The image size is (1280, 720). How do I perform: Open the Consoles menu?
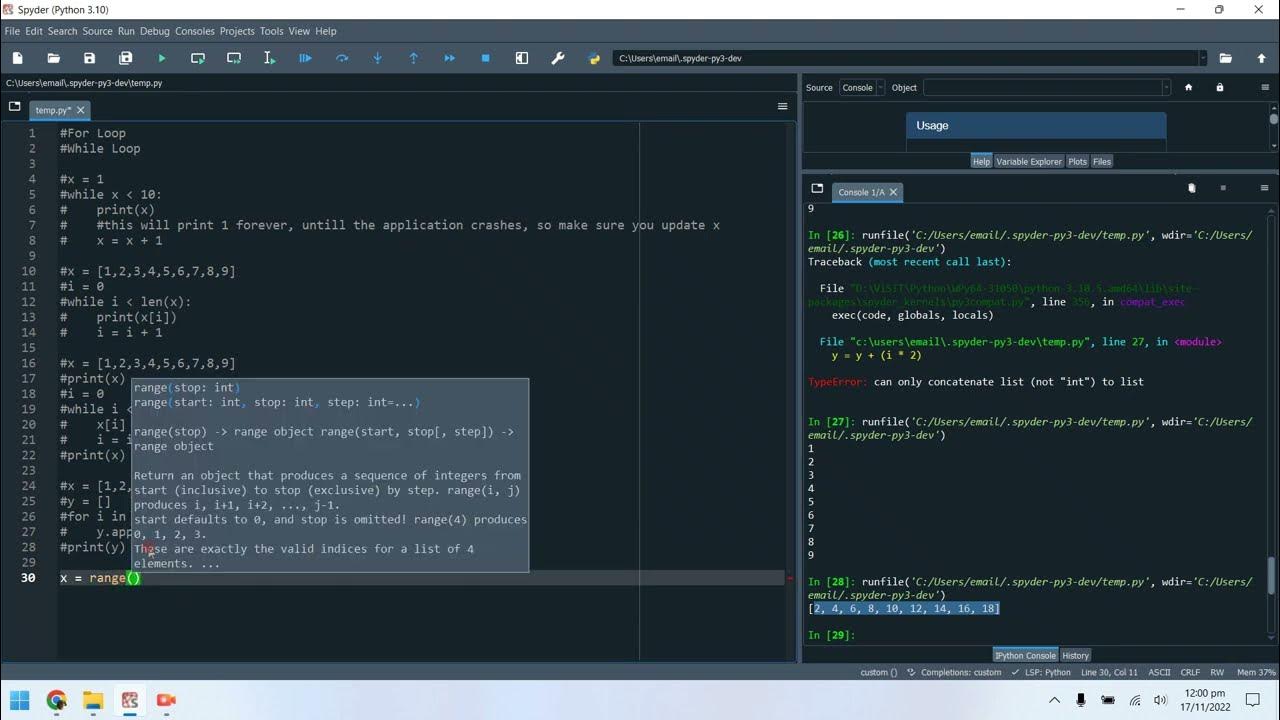pos(195,31)
